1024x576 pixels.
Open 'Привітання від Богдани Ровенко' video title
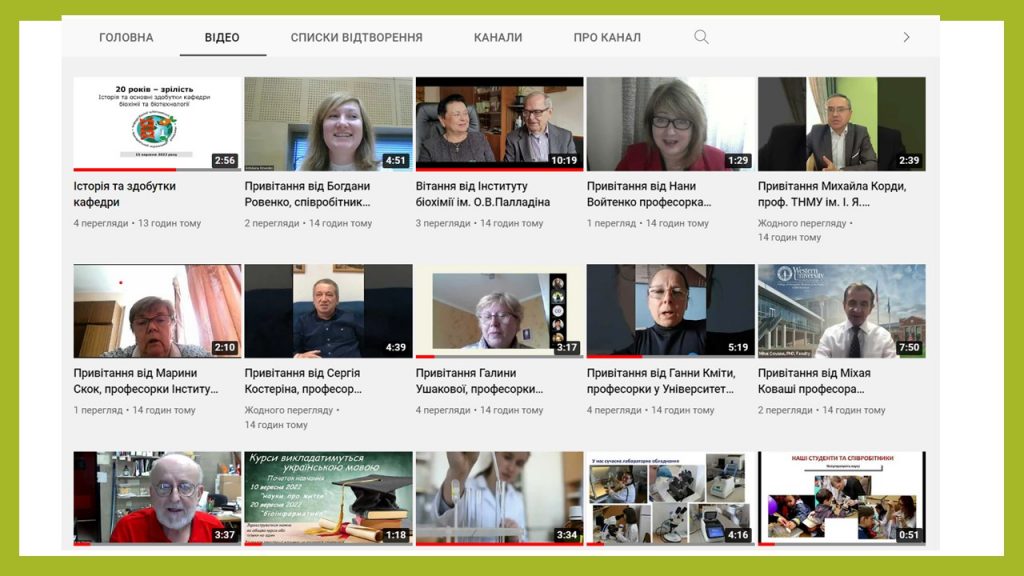(x=307, y=194)
